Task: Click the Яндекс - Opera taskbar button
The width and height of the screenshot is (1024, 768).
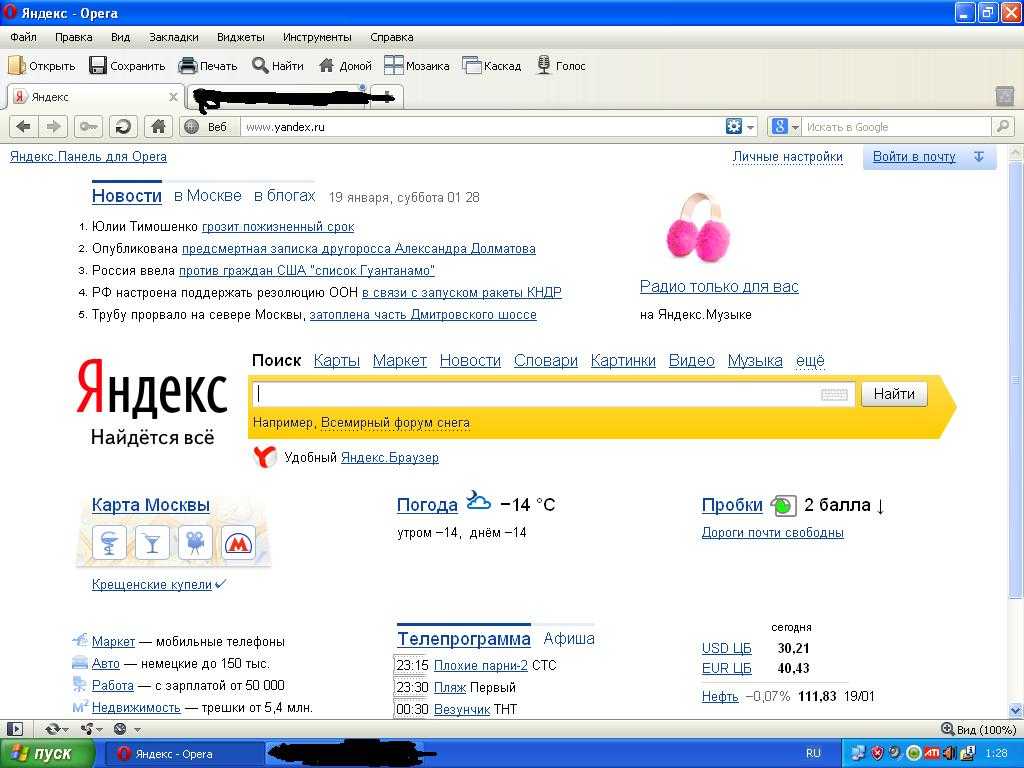Action: [183, 754]
